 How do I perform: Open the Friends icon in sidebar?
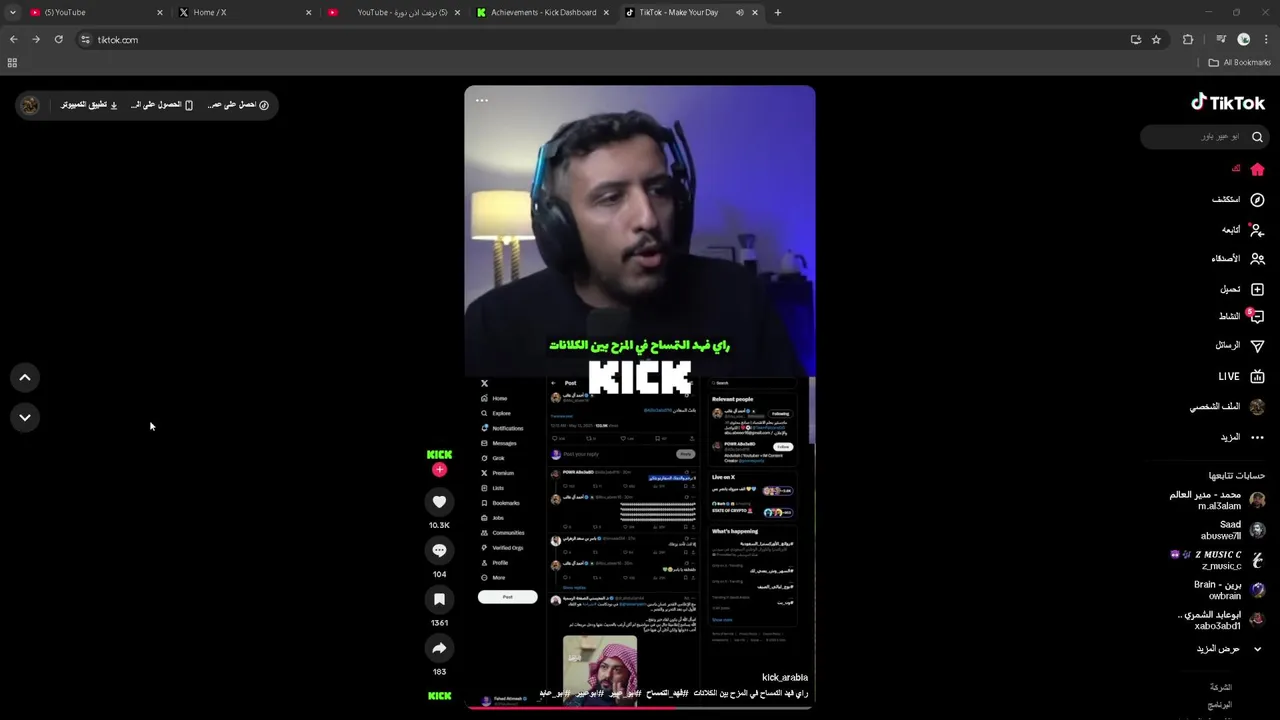pyautogui.click(x=1257, y=259)
